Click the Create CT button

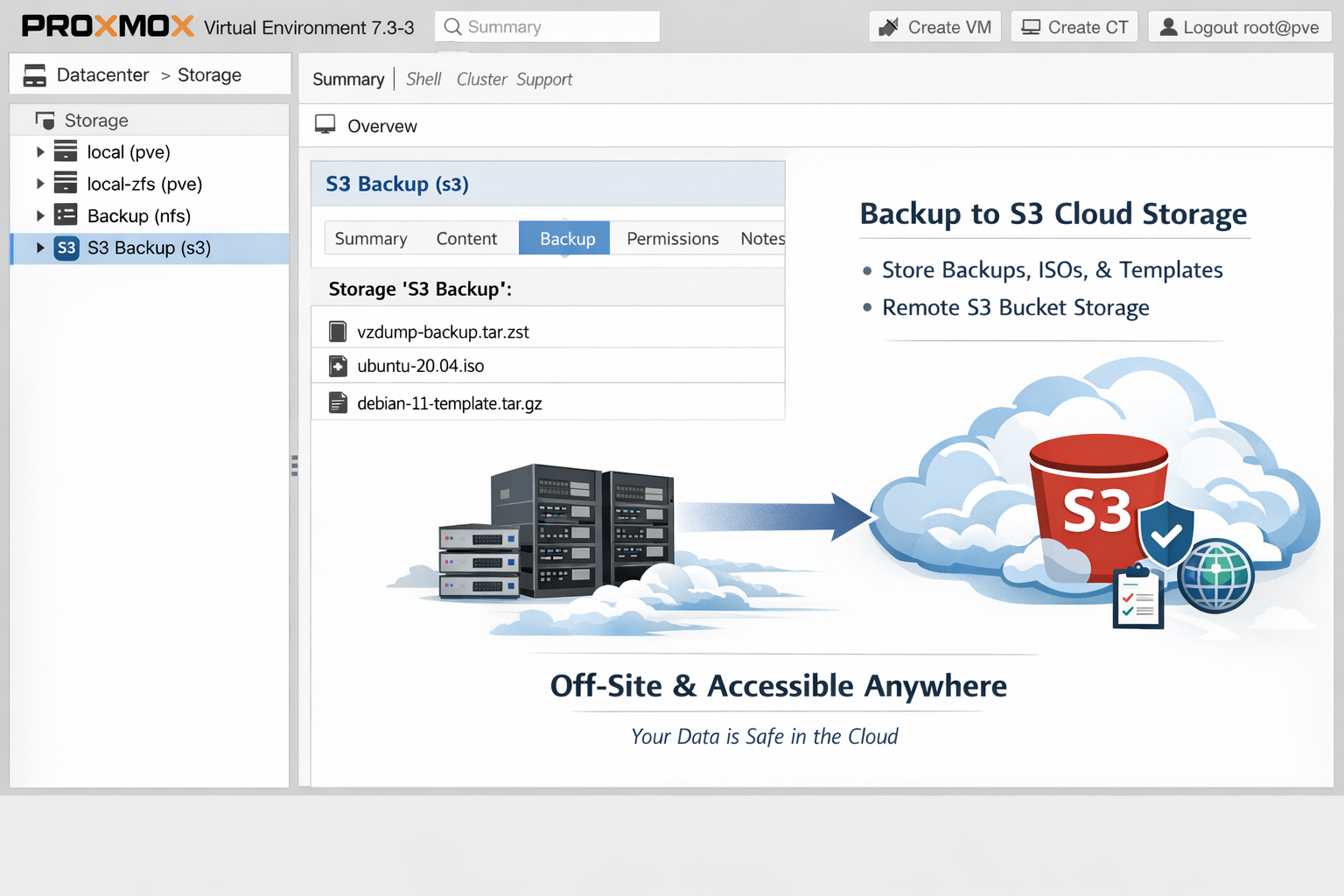click(1074, 26)
